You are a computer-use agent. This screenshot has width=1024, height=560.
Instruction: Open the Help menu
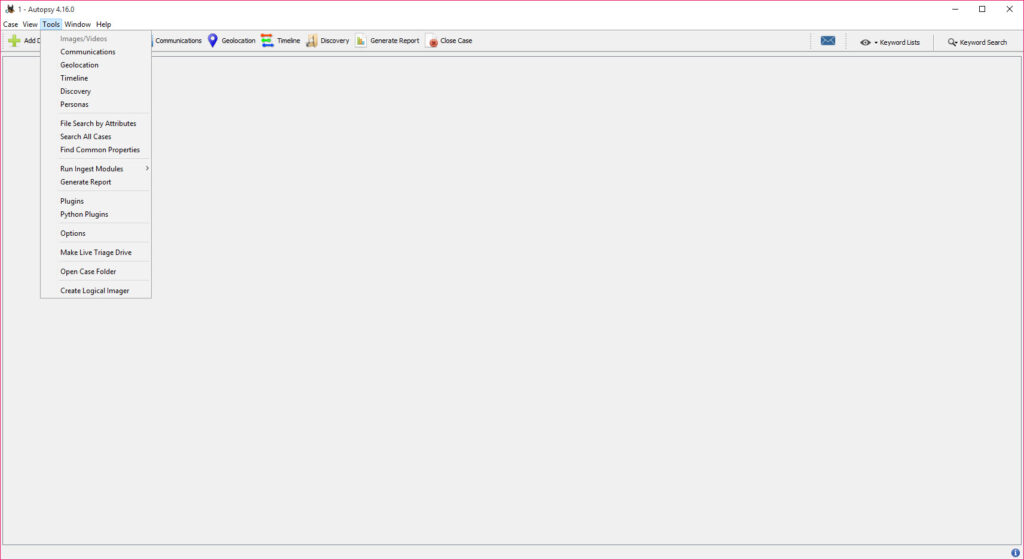[x=103, y=24]
